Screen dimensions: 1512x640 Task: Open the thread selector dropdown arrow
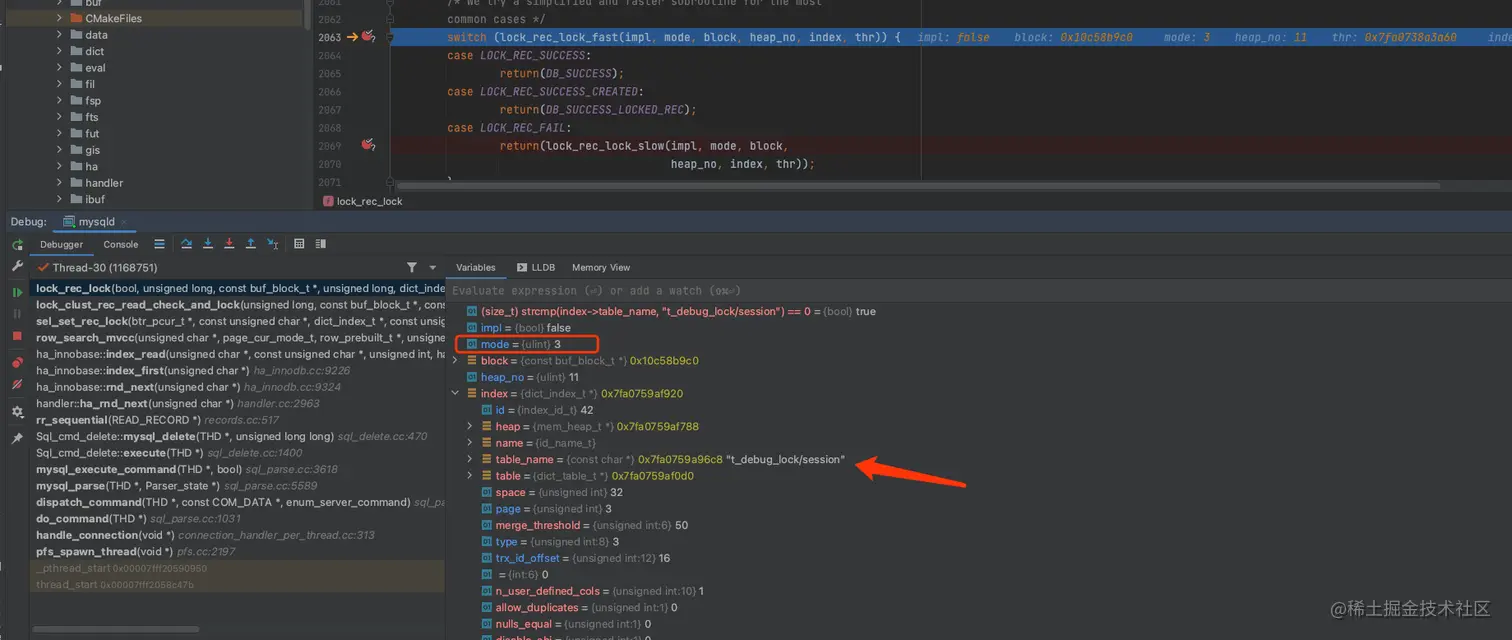tap(433, 268)
